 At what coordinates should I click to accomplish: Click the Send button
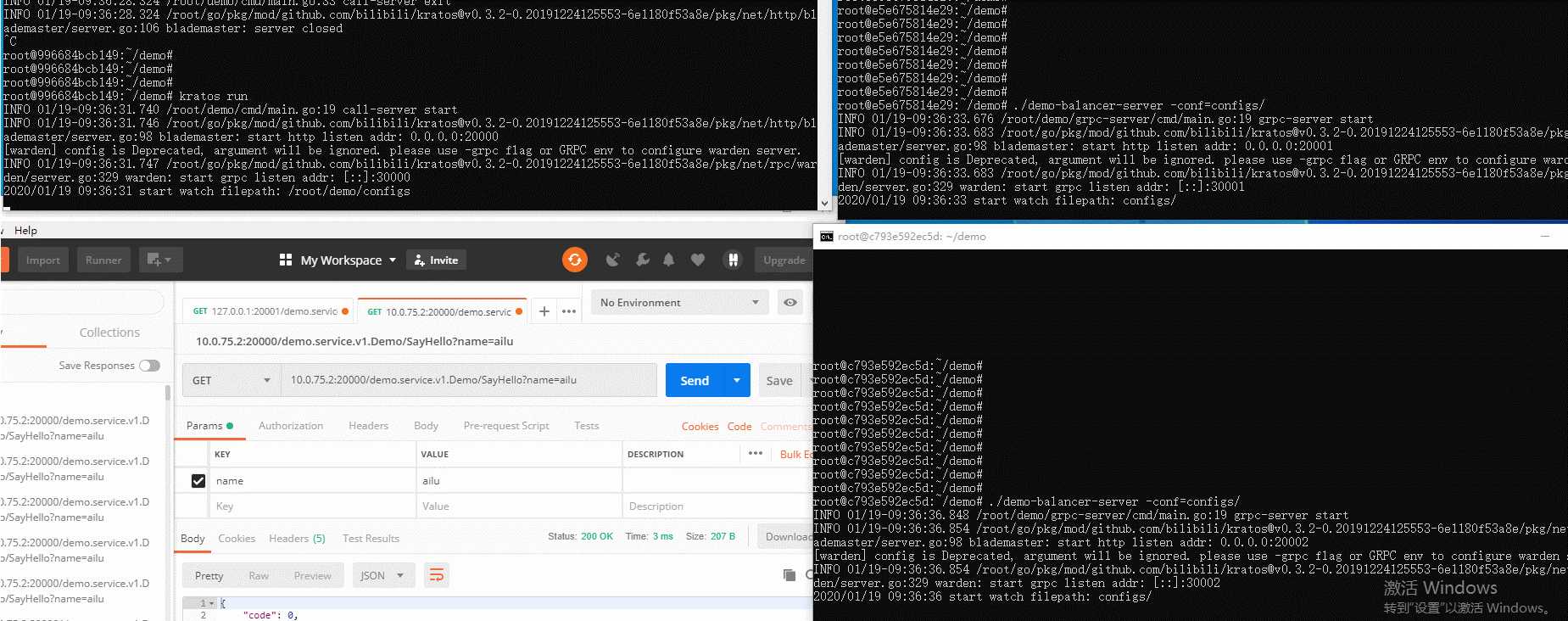click(695, 380)
